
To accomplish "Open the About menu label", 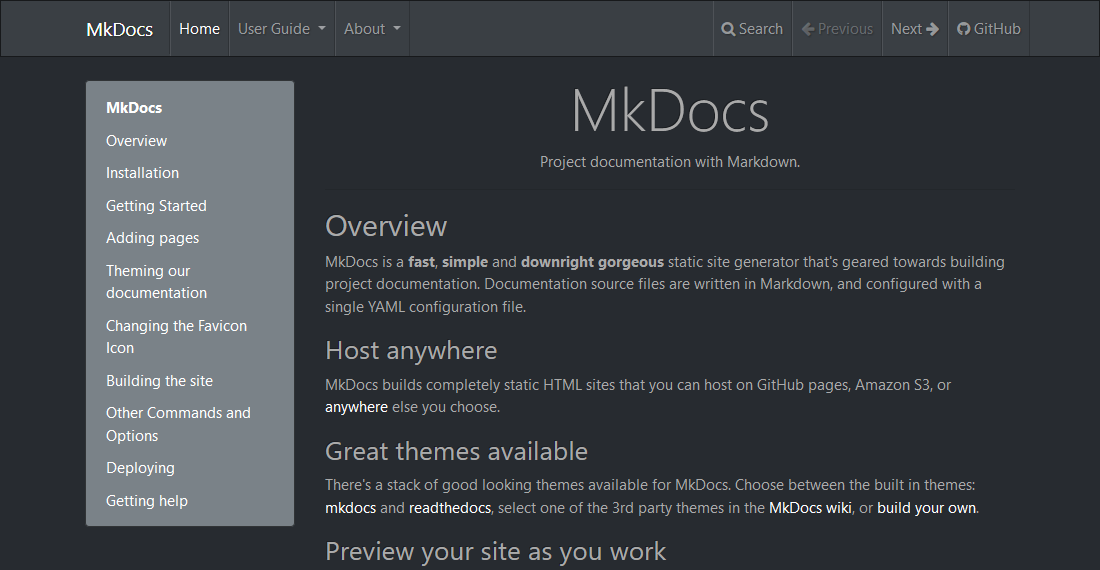I will [364, 29].
